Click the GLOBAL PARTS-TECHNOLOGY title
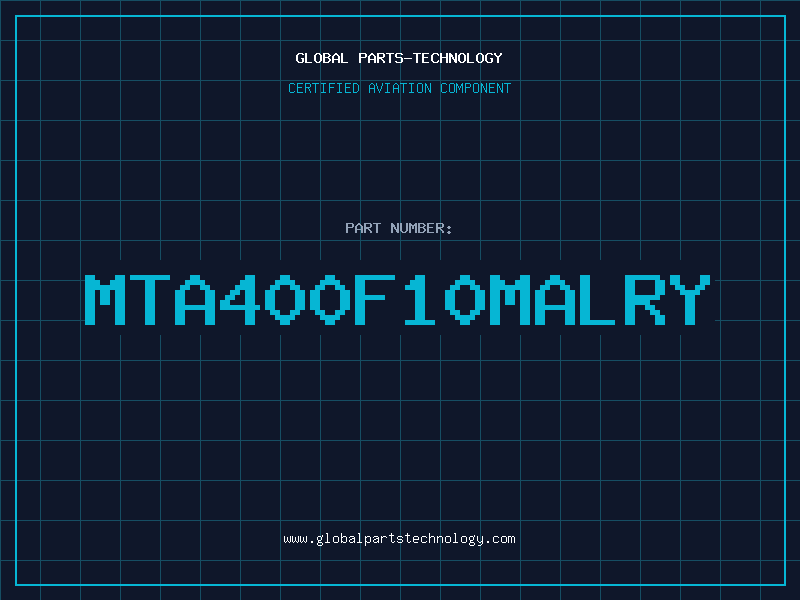Viewport: 800px width, 600px height. (x=399, y=58)
